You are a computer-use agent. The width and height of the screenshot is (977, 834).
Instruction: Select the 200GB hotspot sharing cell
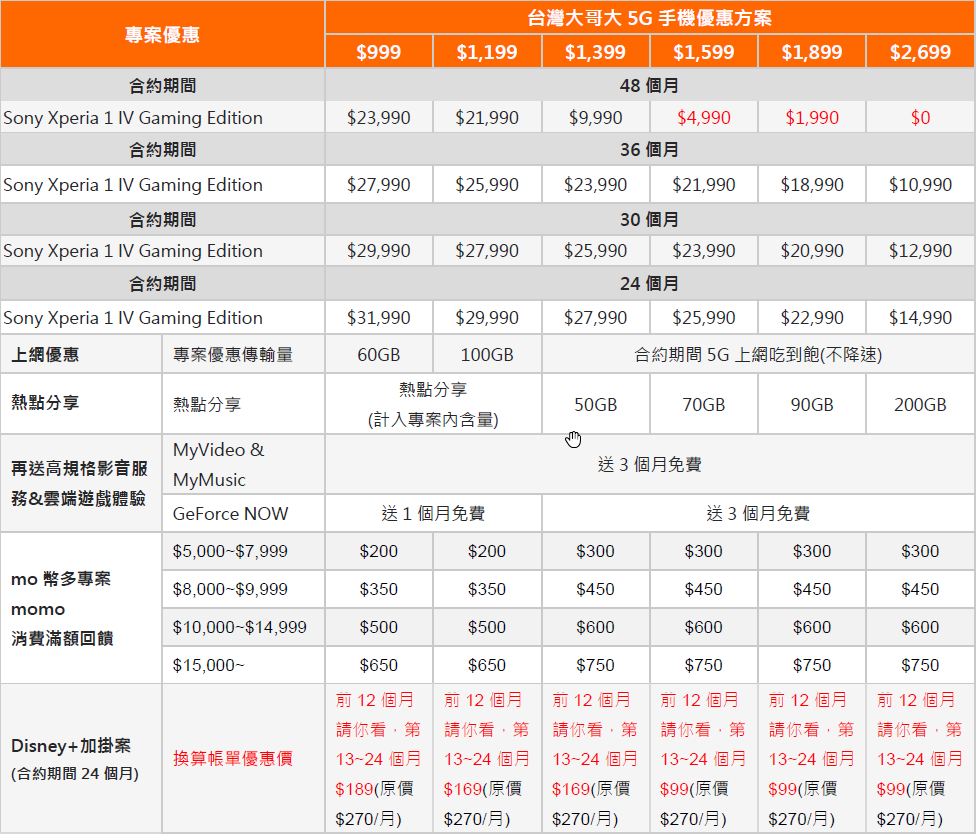click(920, 405)
